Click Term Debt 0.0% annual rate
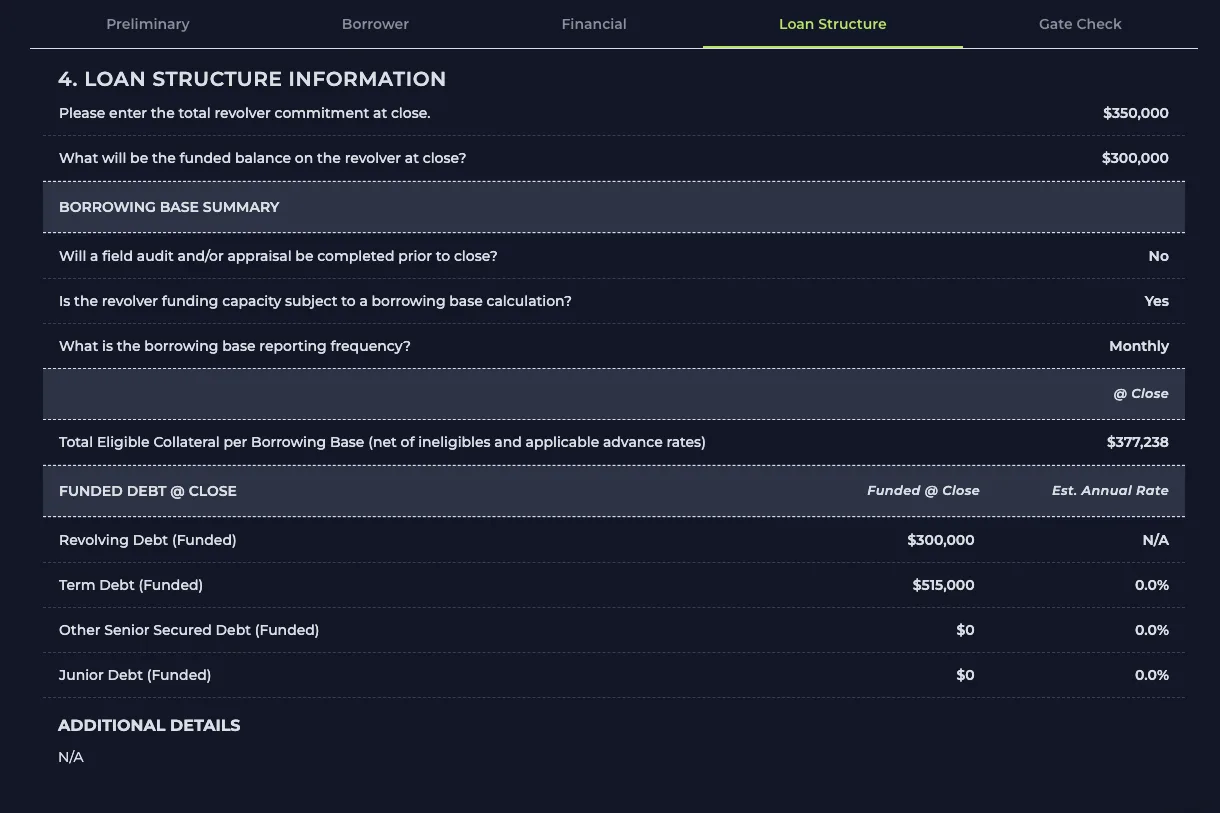The height and width of the screenshot is (813, 1220). tap(1152, 585)
